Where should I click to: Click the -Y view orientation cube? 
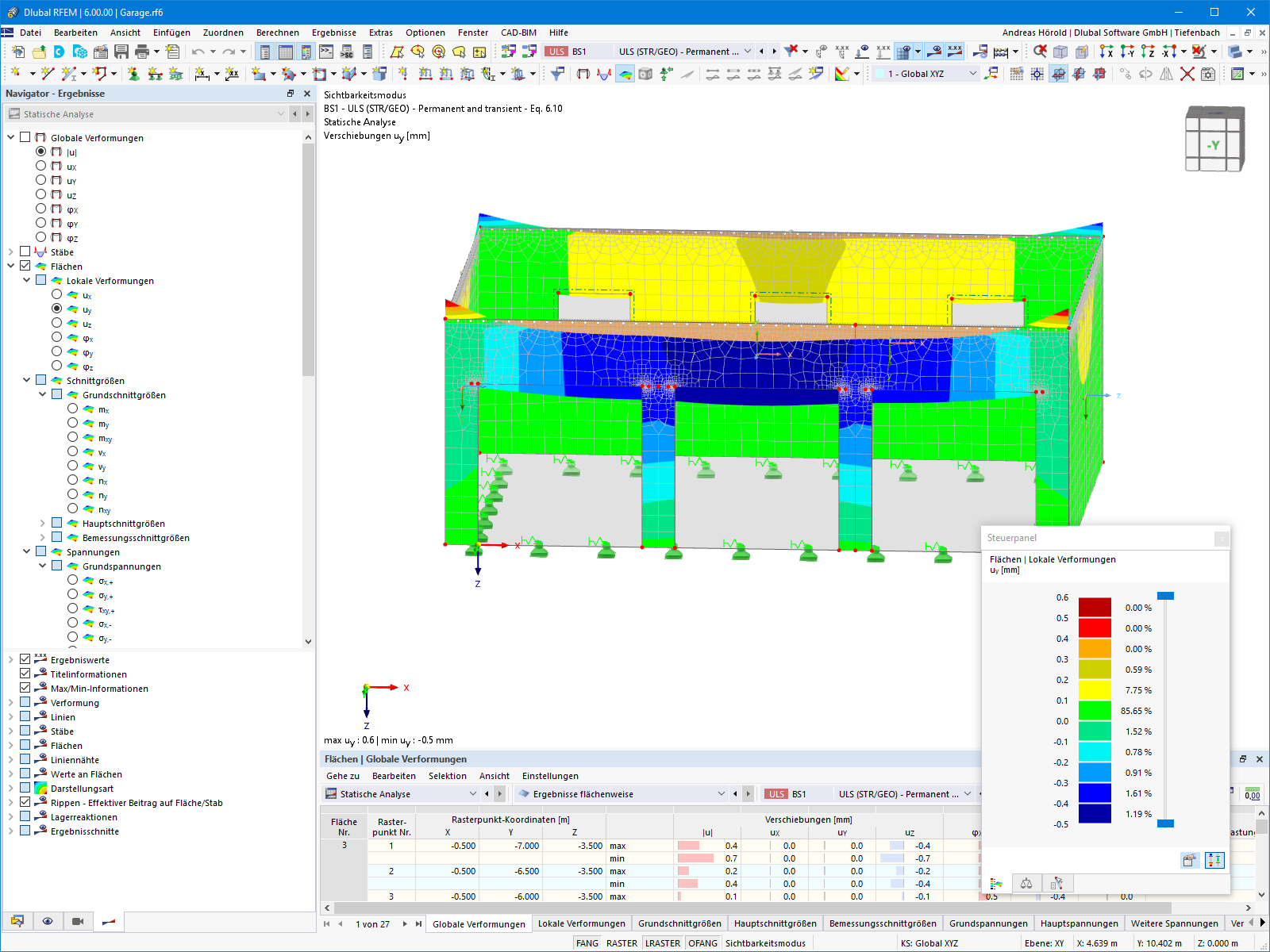pos(1214,139)
